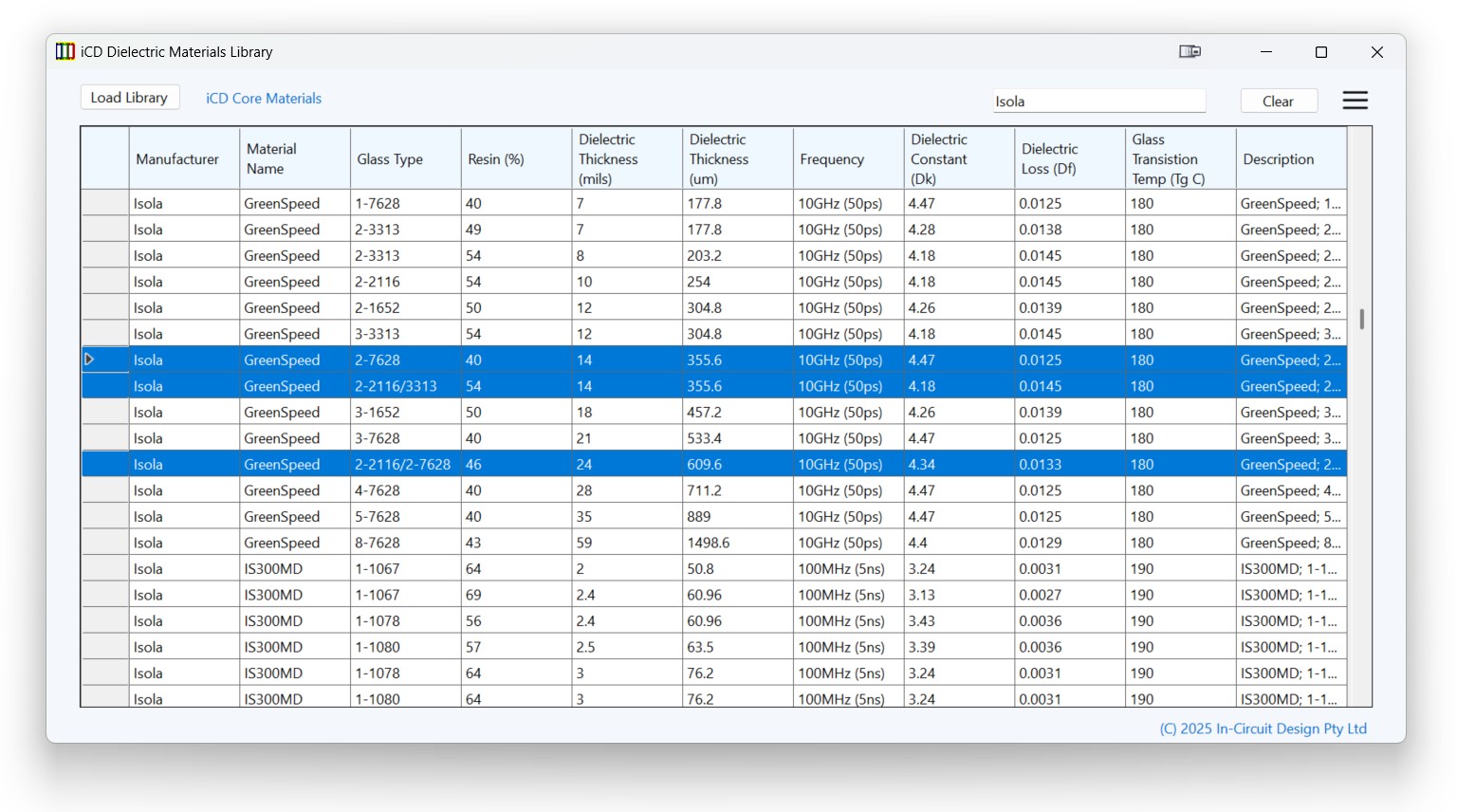This screenshot has width=1457, height=812.
Task: Click the Load Library button
Action: tap(129, 98)
